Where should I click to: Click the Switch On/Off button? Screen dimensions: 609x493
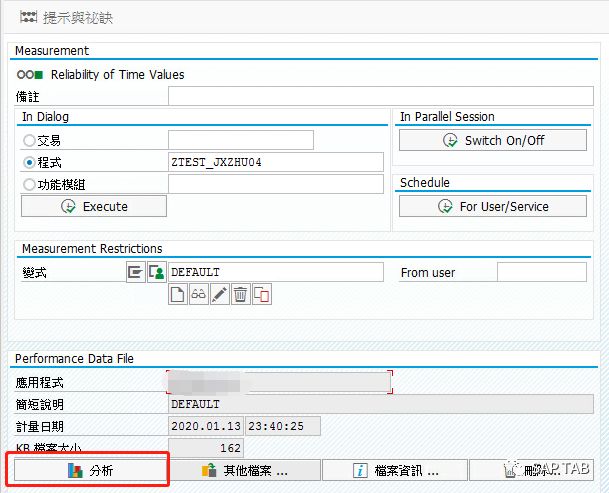493,140
